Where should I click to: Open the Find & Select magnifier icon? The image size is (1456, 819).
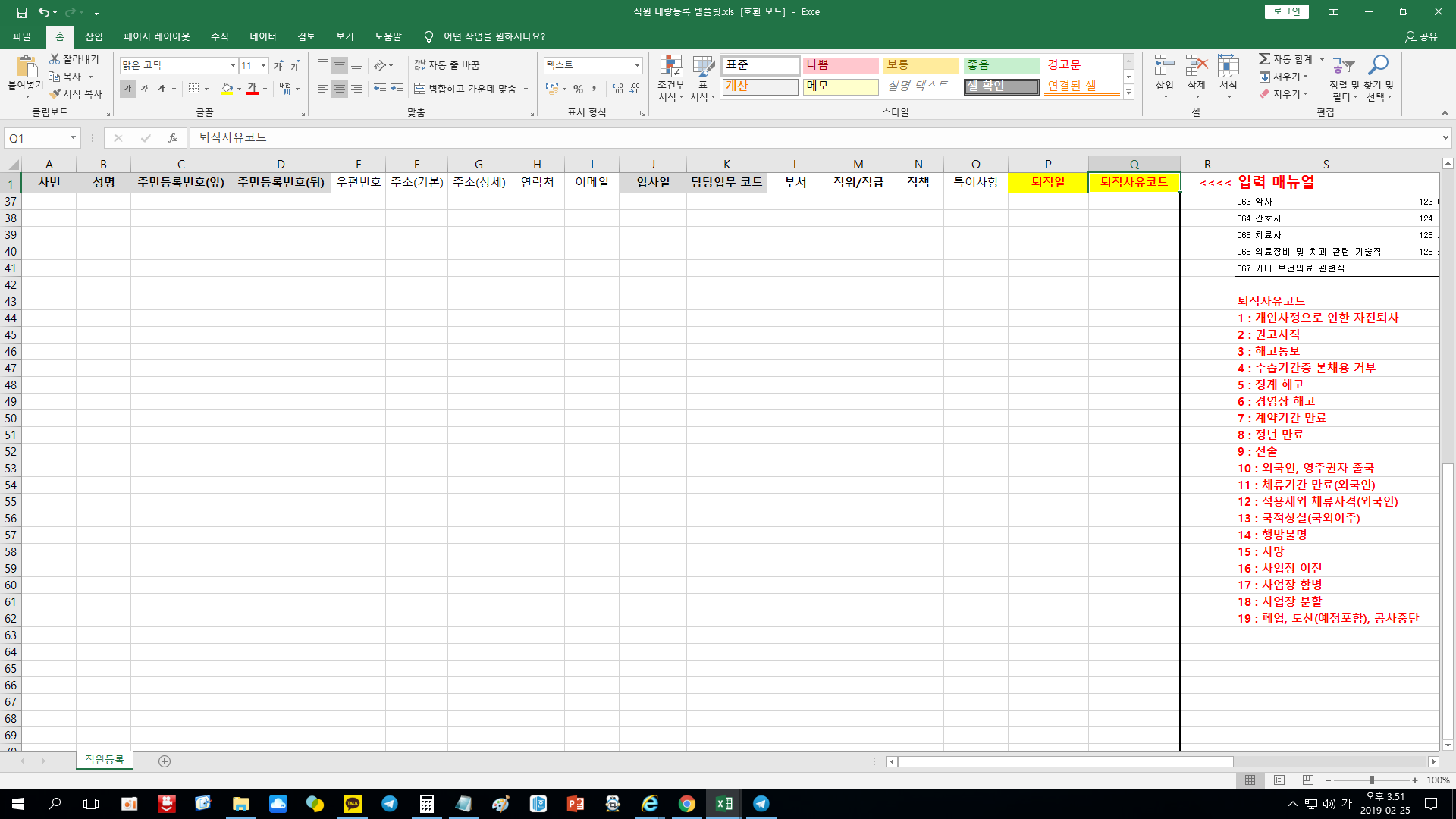pyautogui.click(x=1378, y=66)
